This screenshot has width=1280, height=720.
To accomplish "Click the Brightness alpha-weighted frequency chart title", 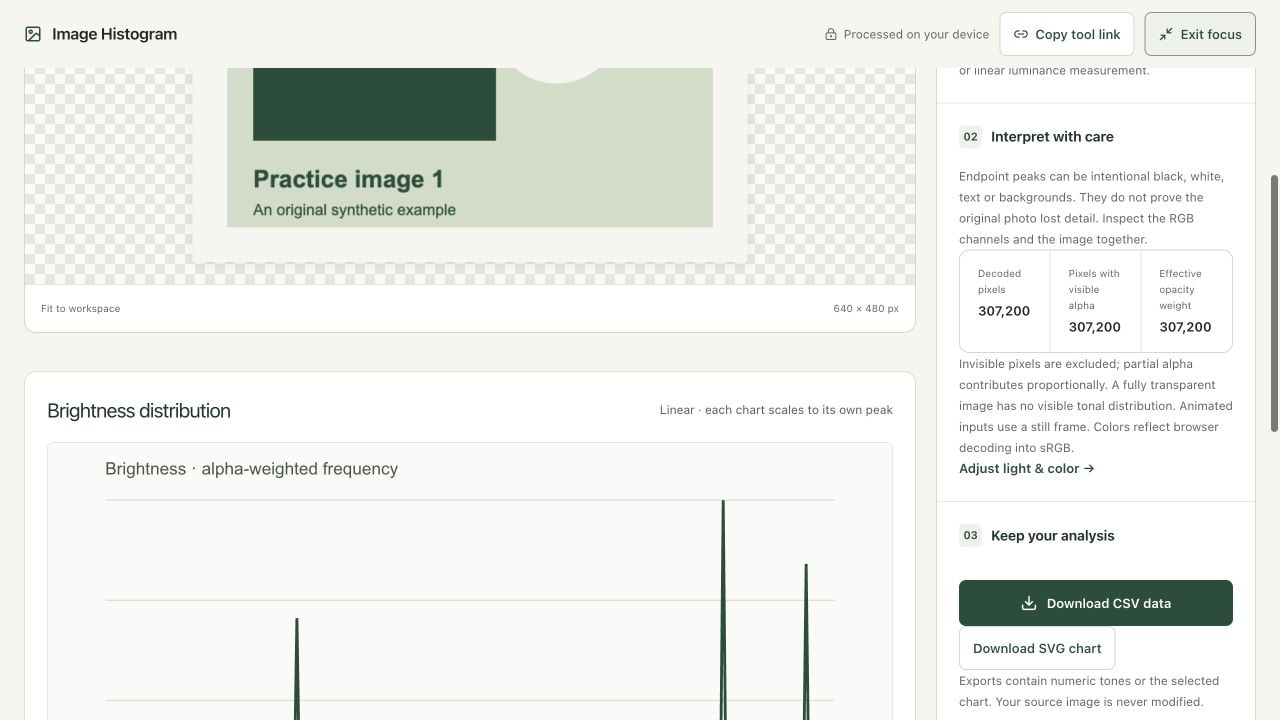I will tap(251, 468).
